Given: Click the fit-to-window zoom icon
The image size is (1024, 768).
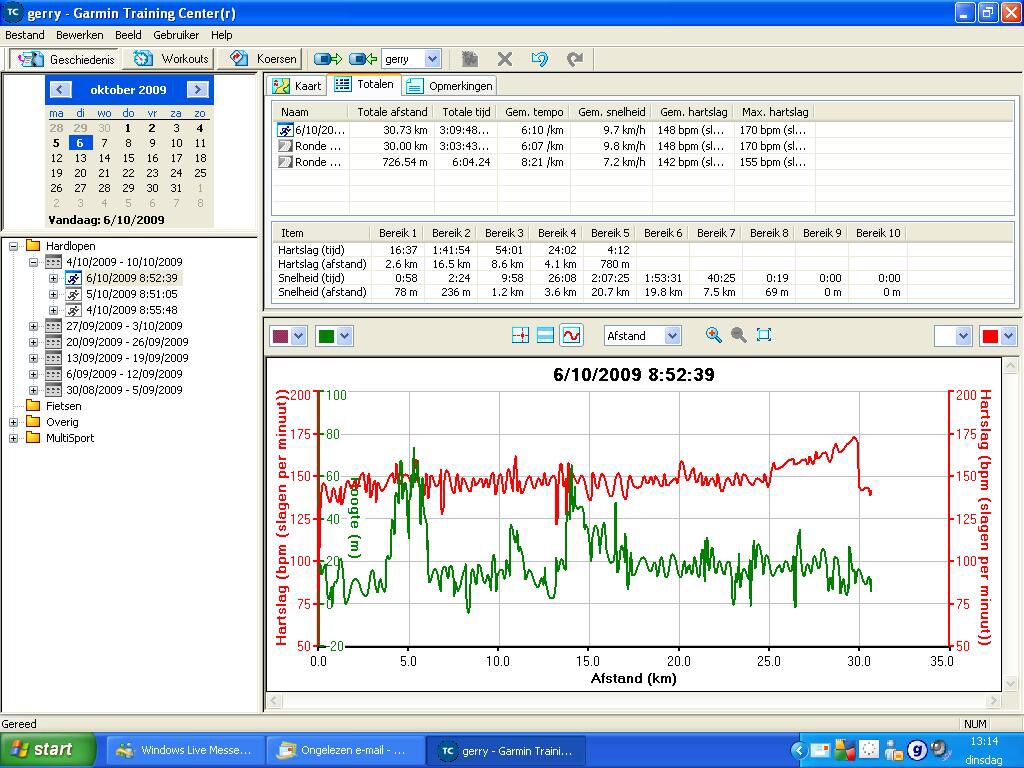Looking at the screenshot, I should (x=764, y=335).
